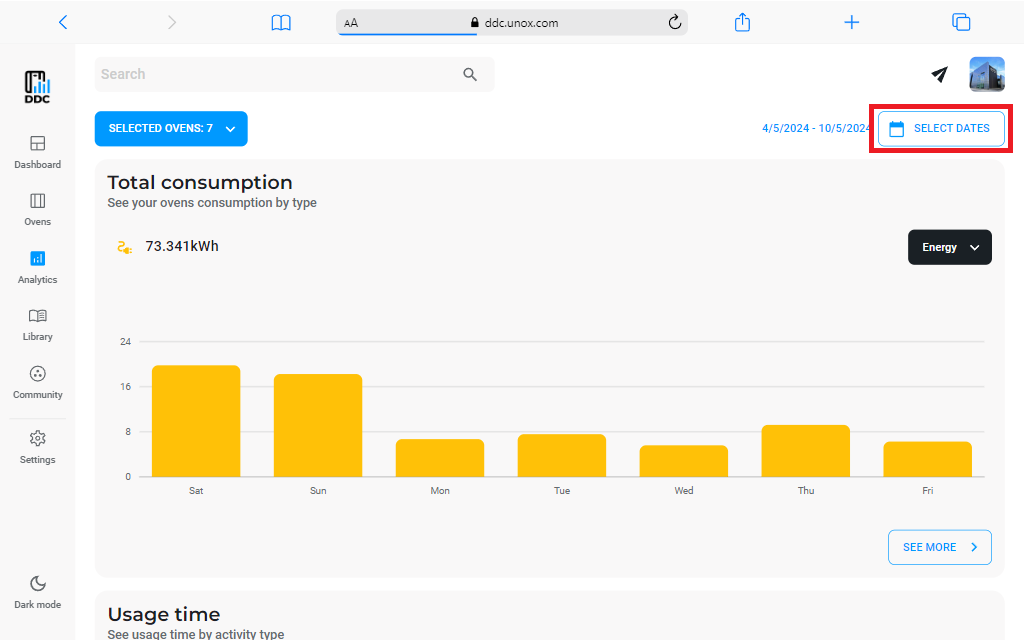The height and width of the screenshot is (640, 1024).
Task: Open the Energy type dropdown
Action: click(x=949, y=247)
